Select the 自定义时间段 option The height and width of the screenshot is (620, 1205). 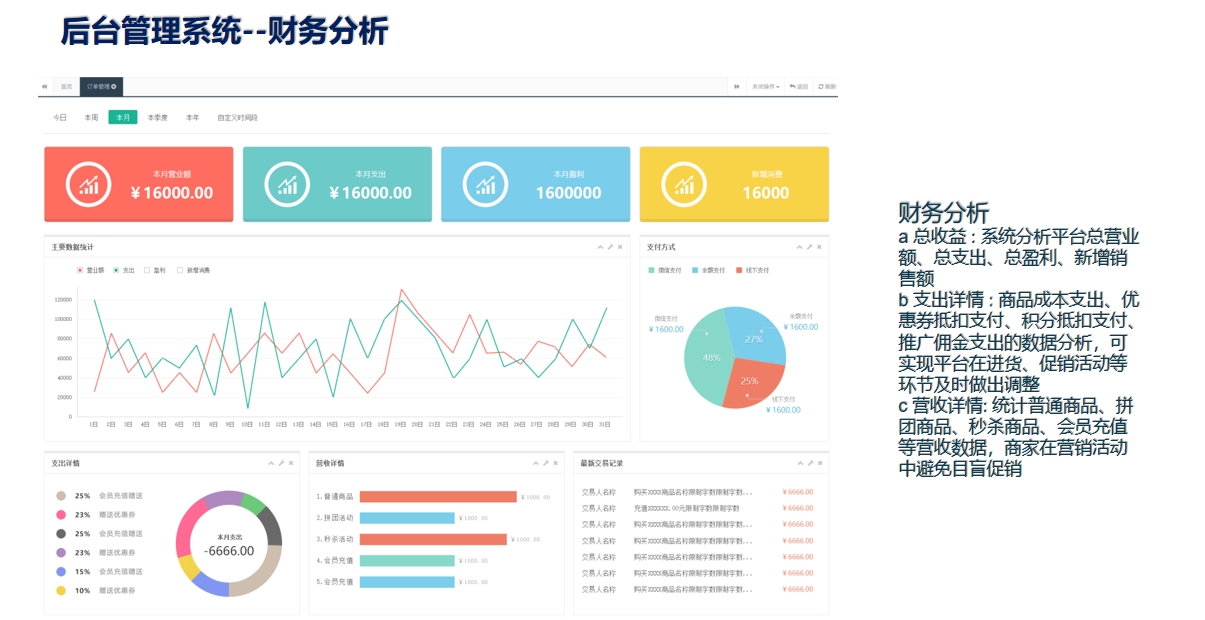(x=238, y=117)
